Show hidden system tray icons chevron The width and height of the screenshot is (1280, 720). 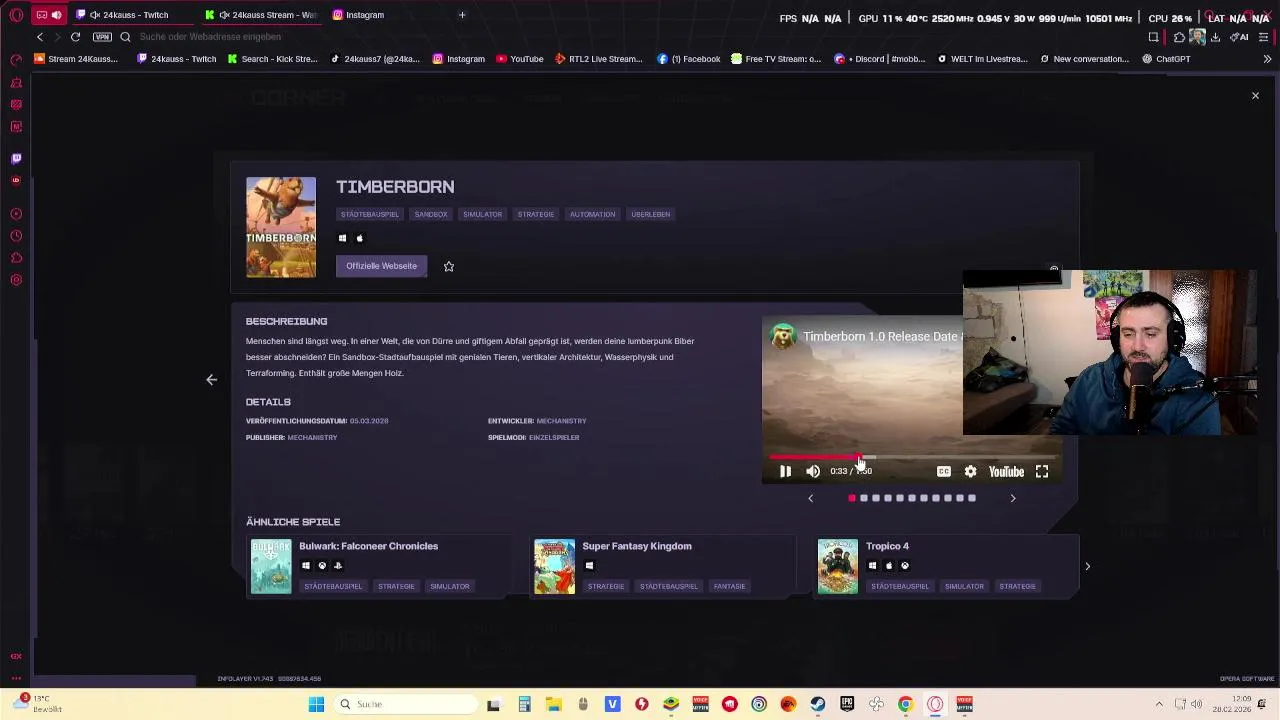pyautogui.click(x=1159, y=704)
